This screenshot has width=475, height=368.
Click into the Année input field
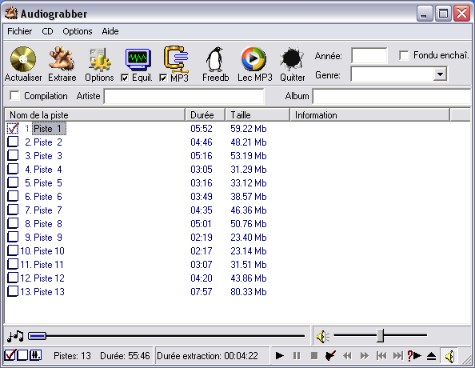tap(369, 55)
